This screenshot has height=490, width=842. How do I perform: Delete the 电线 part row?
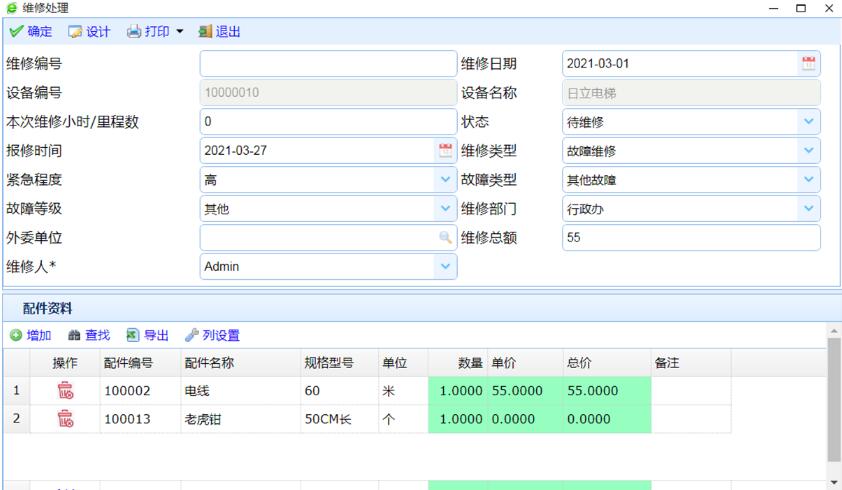click(65, 391)
